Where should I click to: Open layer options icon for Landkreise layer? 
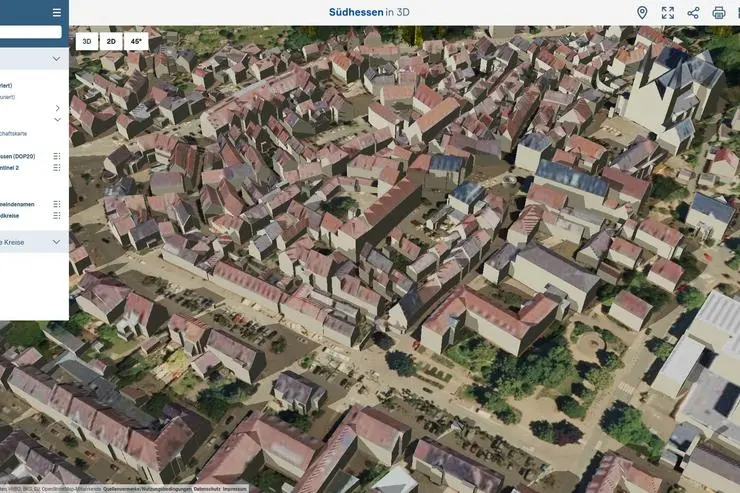pos(57,216)
